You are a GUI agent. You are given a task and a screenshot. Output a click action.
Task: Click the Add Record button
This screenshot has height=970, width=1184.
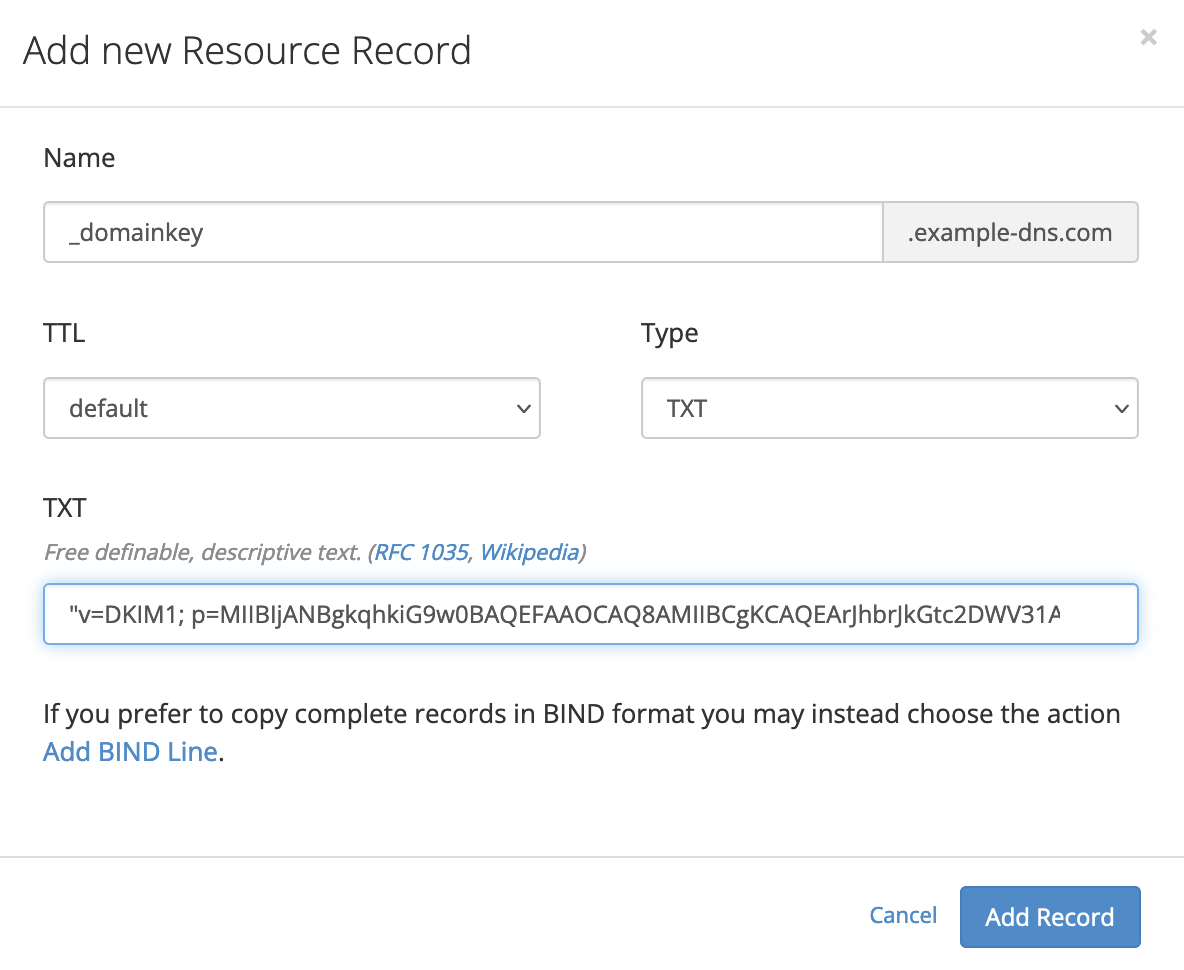1050,916
